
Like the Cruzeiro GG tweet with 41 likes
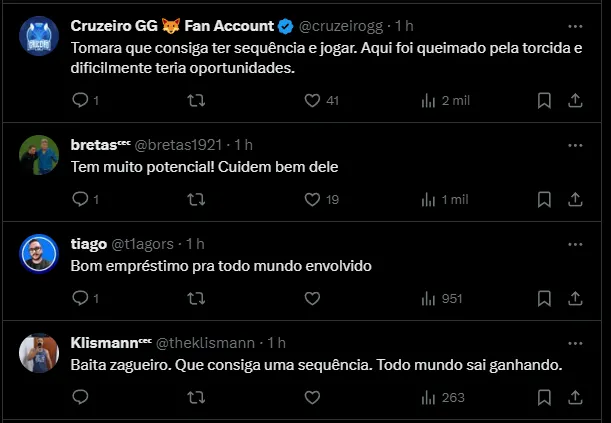(x=312, y=100)
